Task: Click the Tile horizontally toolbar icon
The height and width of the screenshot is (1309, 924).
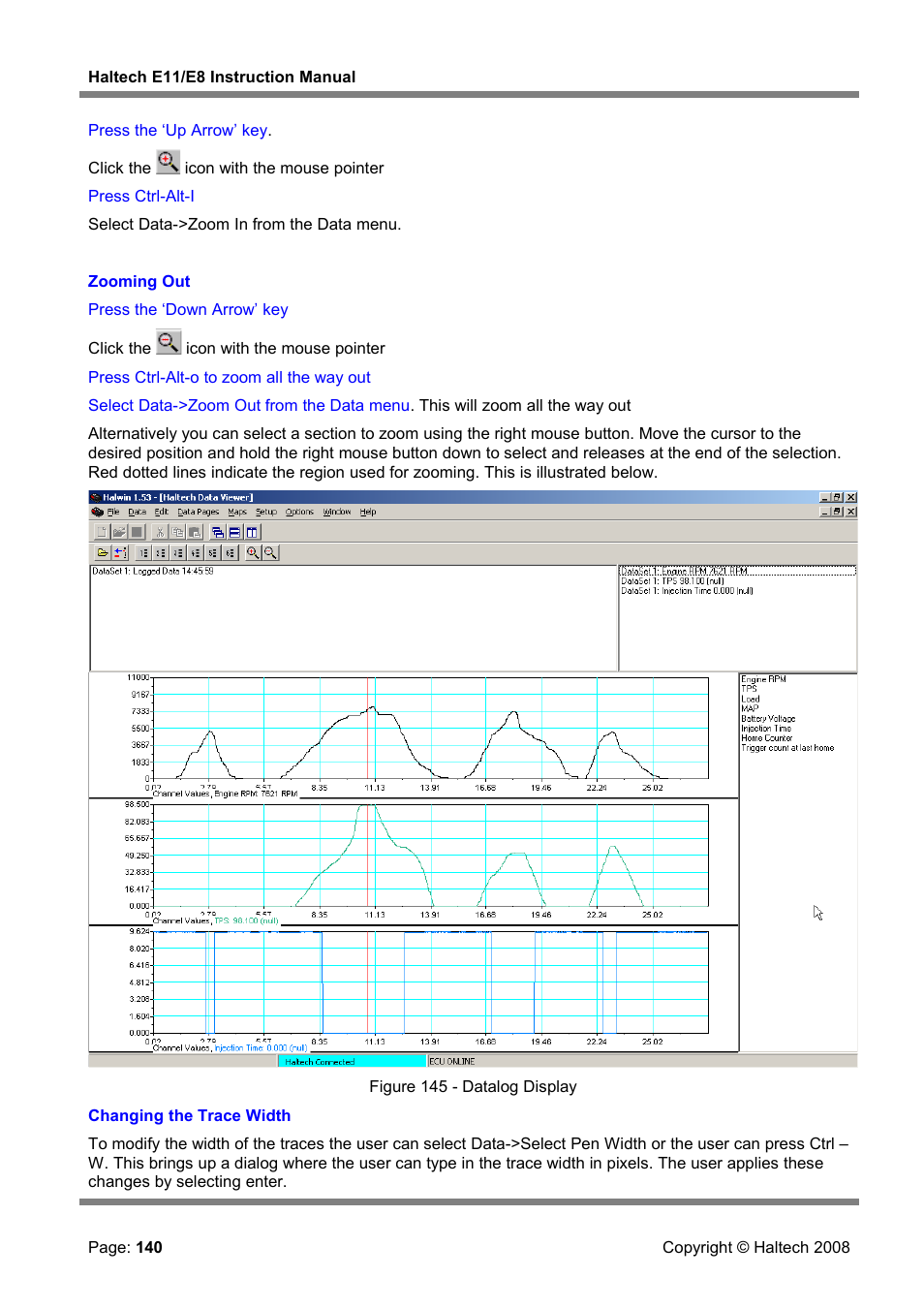Action: (x=235, y=532)
